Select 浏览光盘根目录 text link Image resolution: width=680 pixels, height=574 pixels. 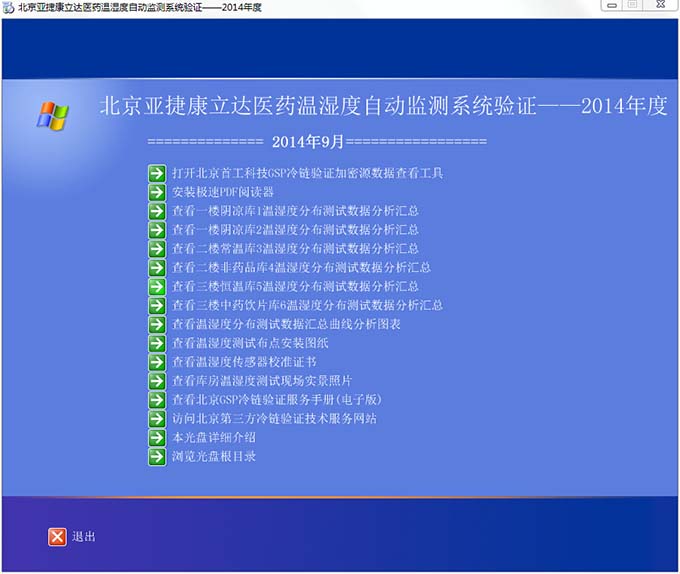(214, 457)
